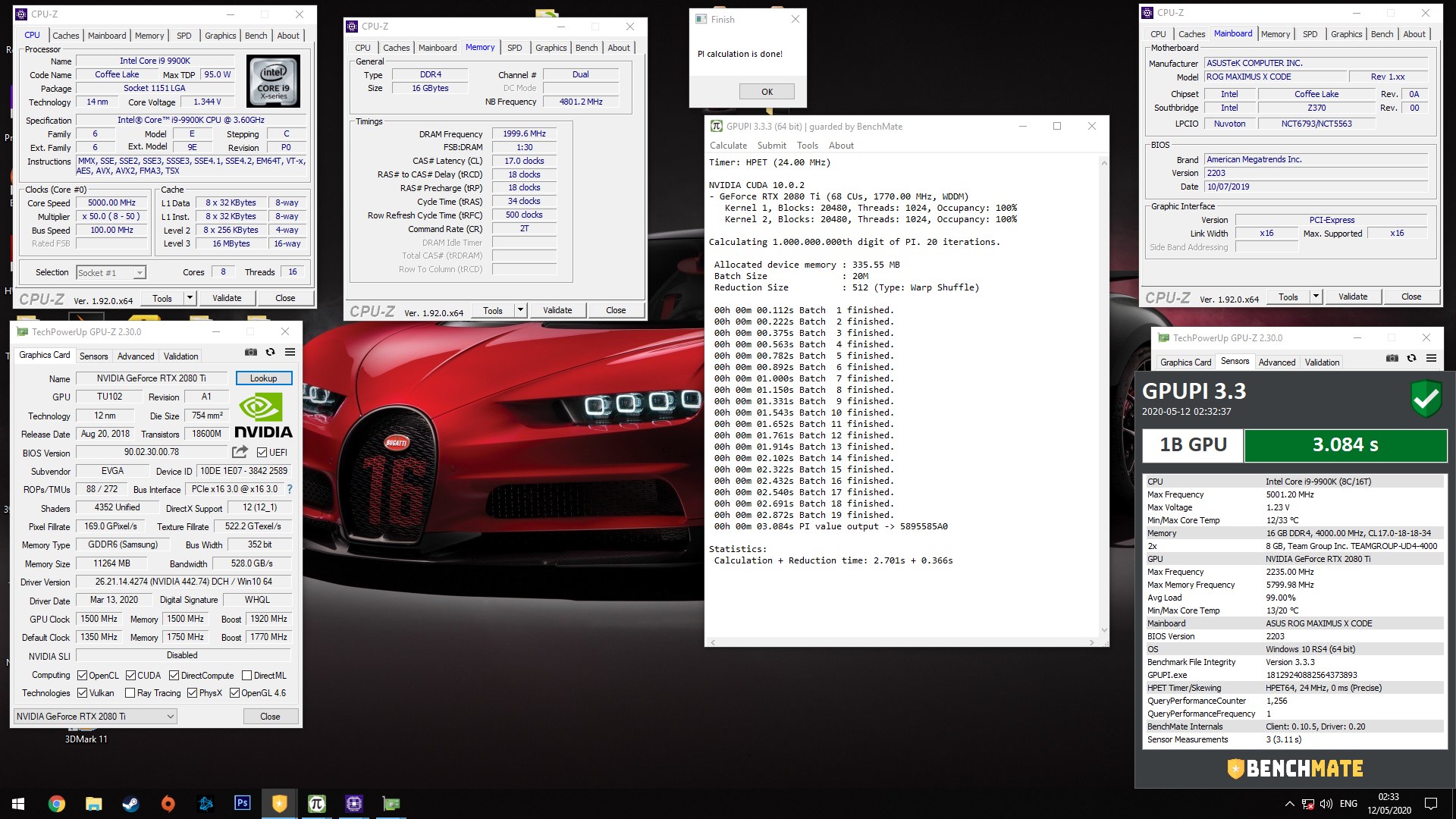1456x819 pixels.
Task: Click the Intel Core i9 logo in CPU-Z
Action: pos(274,82)
